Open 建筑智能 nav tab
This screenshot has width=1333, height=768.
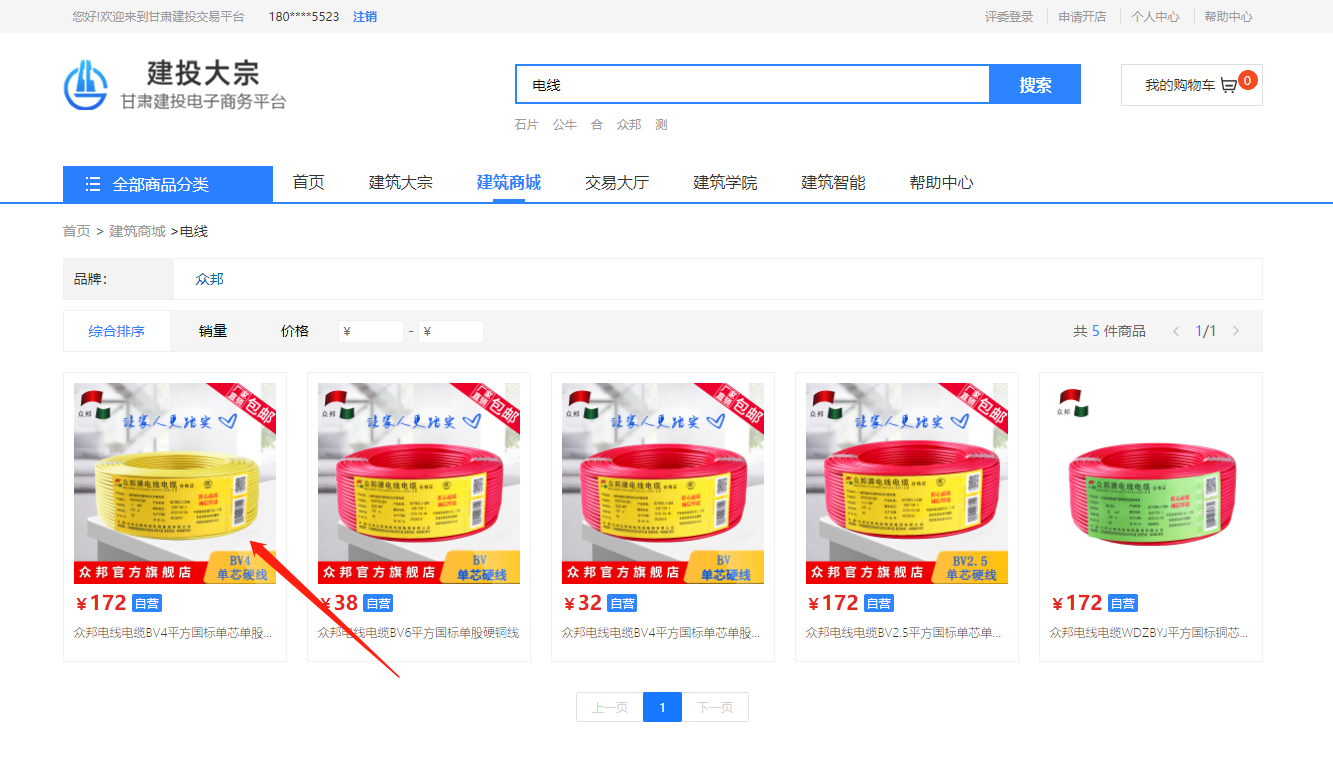[833, 182]
